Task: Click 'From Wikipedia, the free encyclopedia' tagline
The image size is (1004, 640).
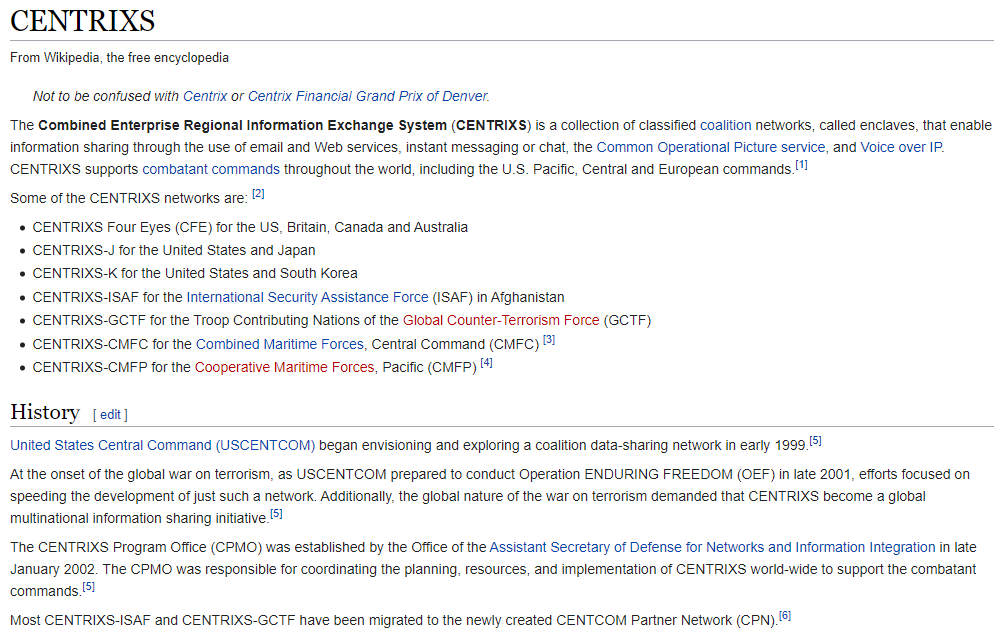Action: click(x=119, y=58)
